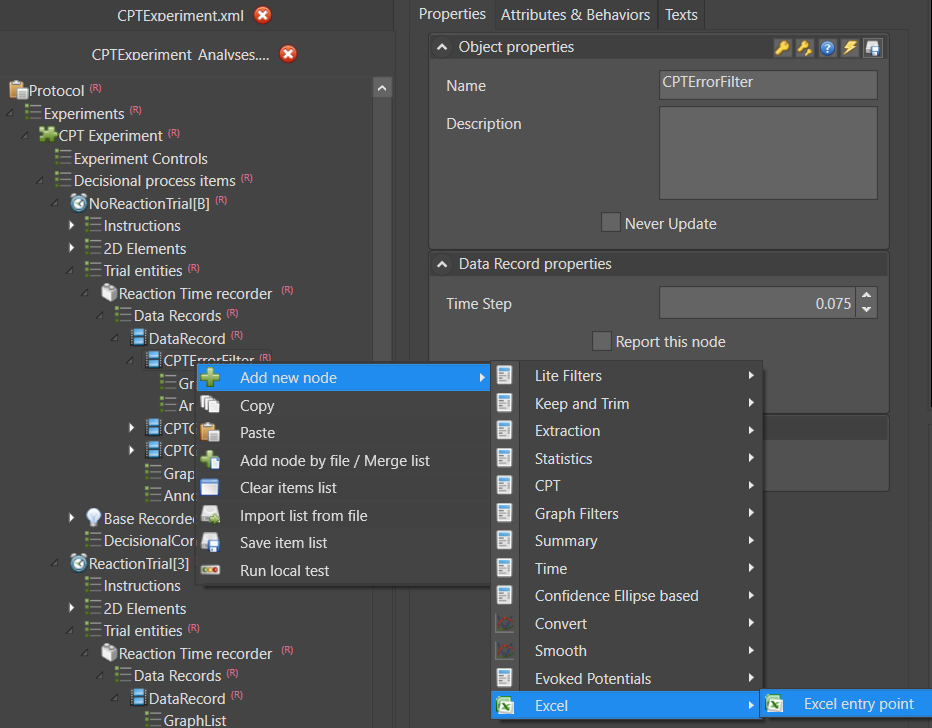Enable the Never Update checkbox

(610, 223)
